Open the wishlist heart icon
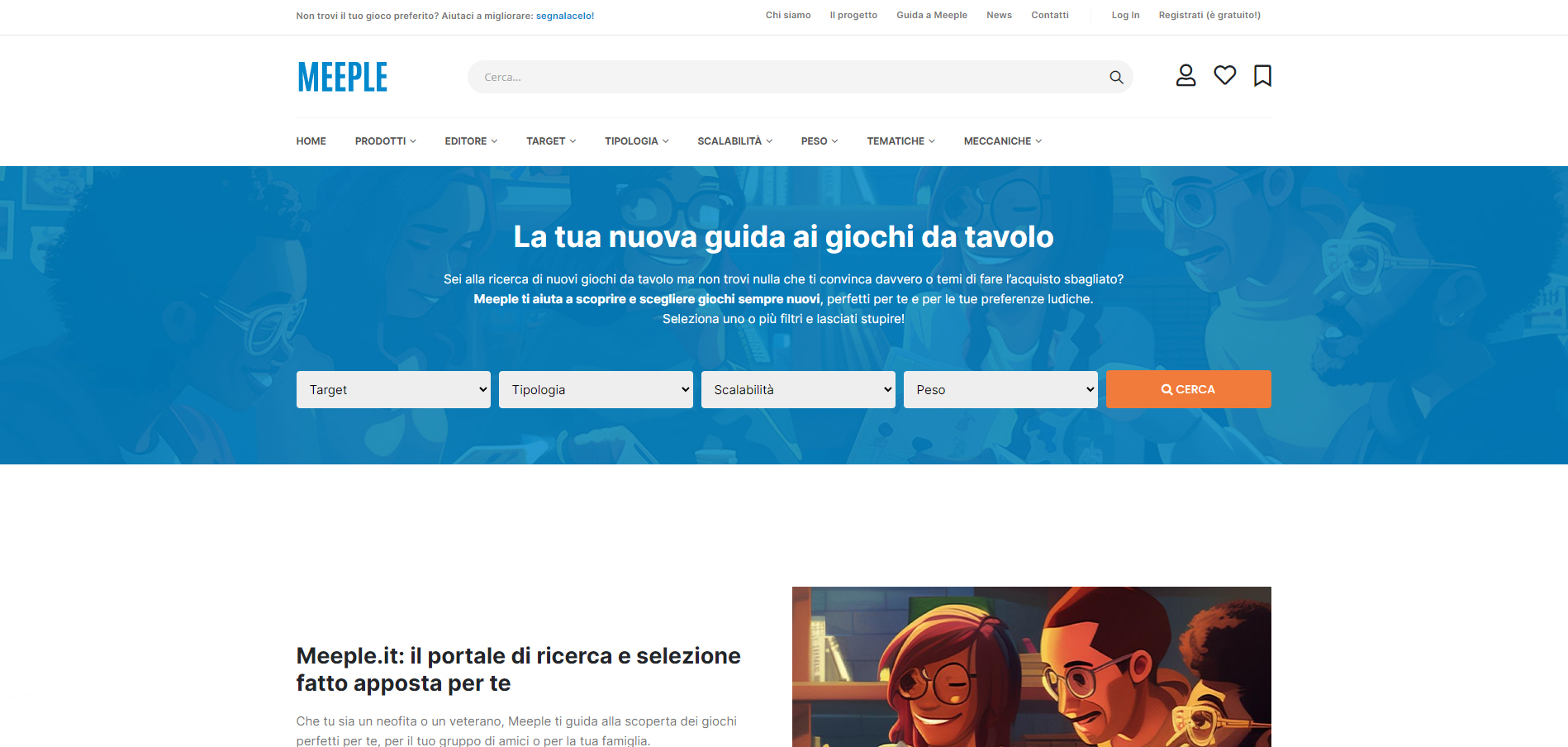The image size is (1568, 747). click(1224, 75)
